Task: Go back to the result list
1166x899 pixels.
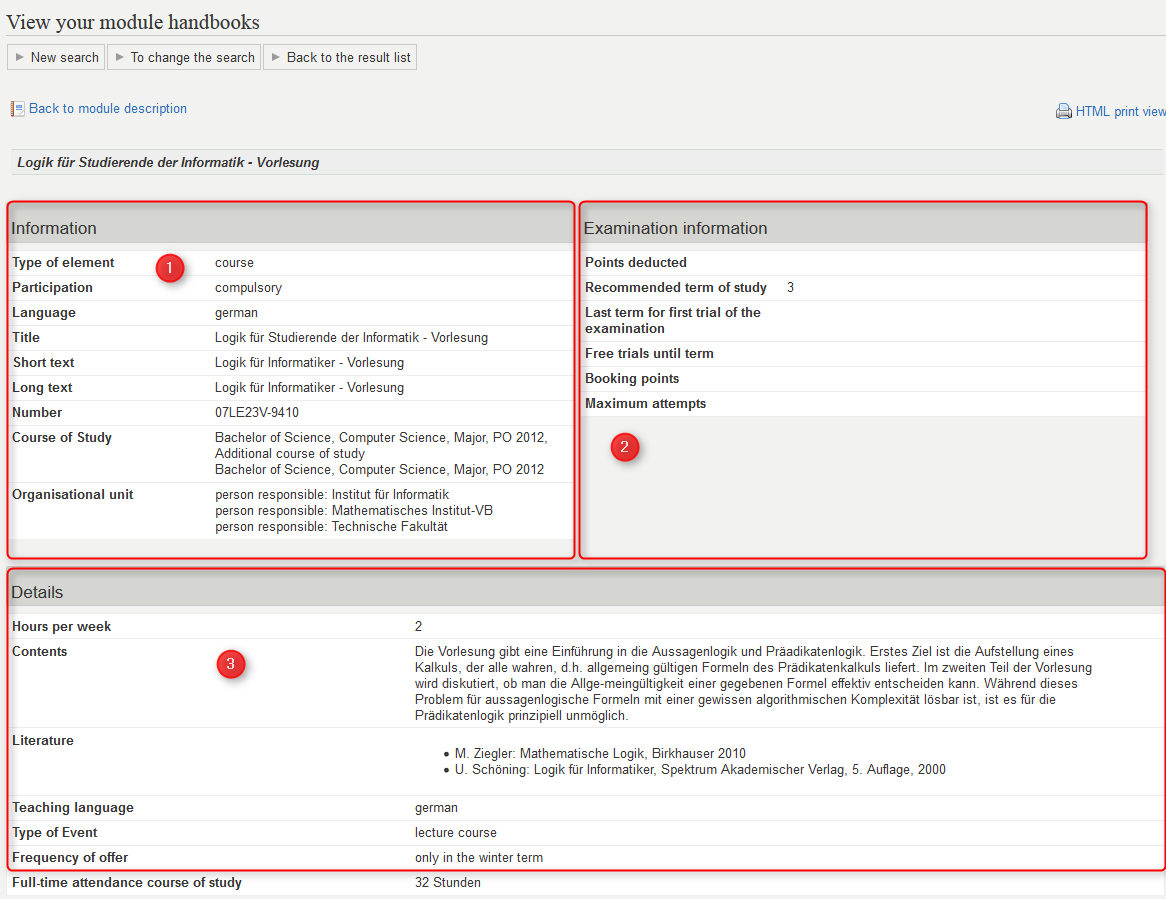Action: point(340,57)
